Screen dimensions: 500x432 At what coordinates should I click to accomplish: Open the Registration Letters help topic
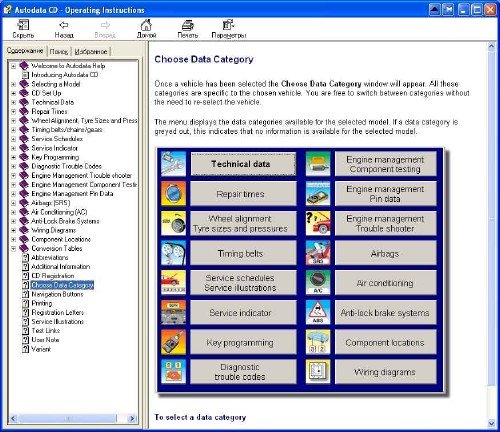(x=57, y=313)
